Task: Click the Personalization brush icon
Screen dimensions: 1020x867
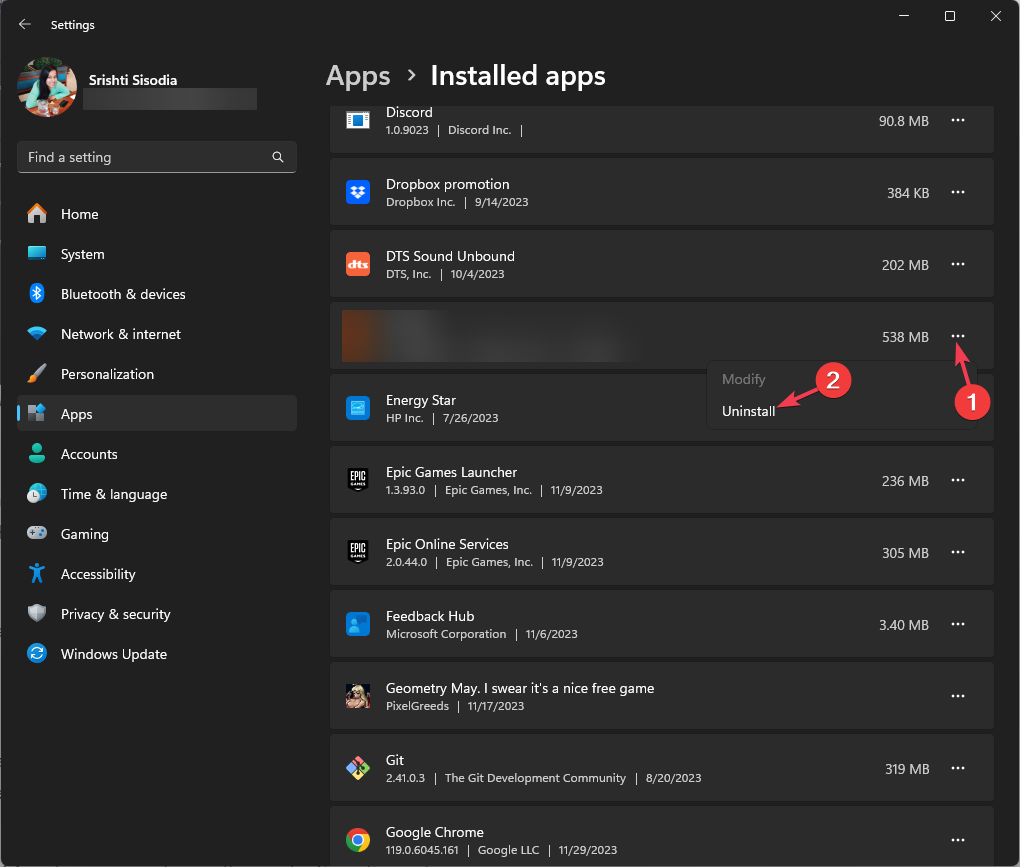Action: coord(37,373)
